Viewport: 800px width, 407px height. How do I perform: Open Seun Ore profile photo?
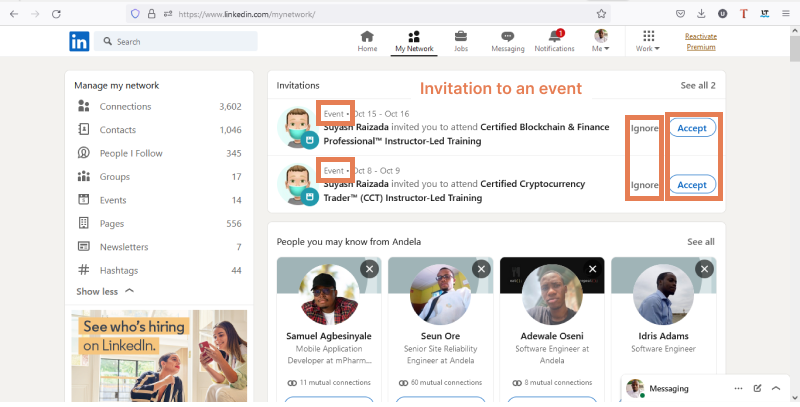[x=440, y=294]
